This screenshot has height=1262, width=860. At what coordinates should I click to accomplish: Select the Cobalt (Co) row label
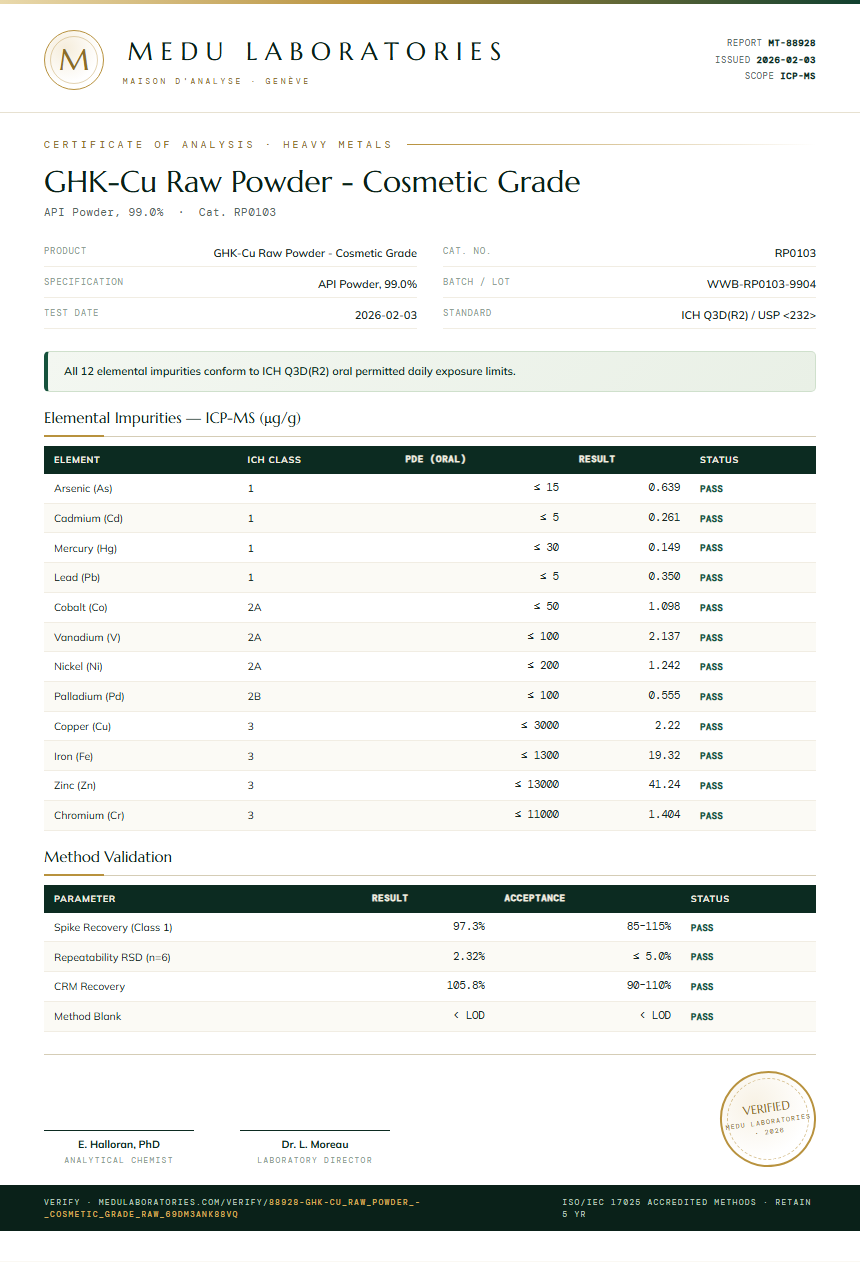click(x=80, y=608)
